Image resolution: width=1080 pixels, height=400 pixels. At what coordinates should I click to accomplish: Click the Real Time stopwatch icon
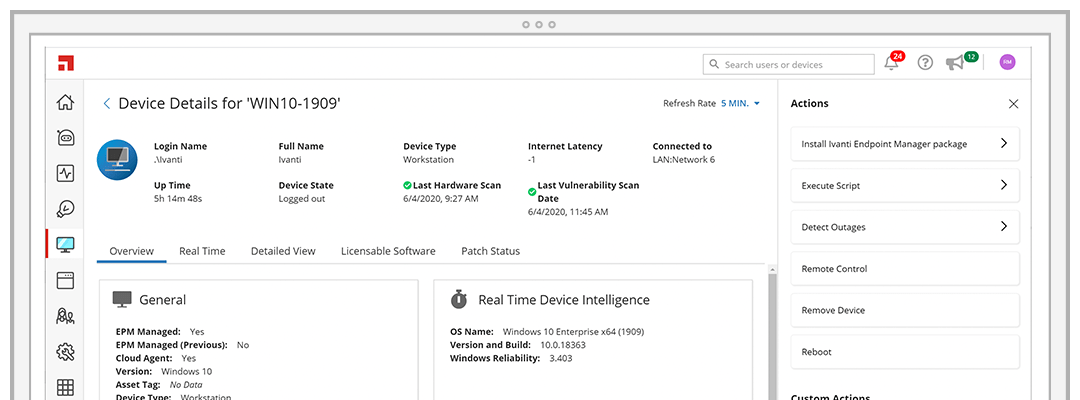click(x=459, y=299)
